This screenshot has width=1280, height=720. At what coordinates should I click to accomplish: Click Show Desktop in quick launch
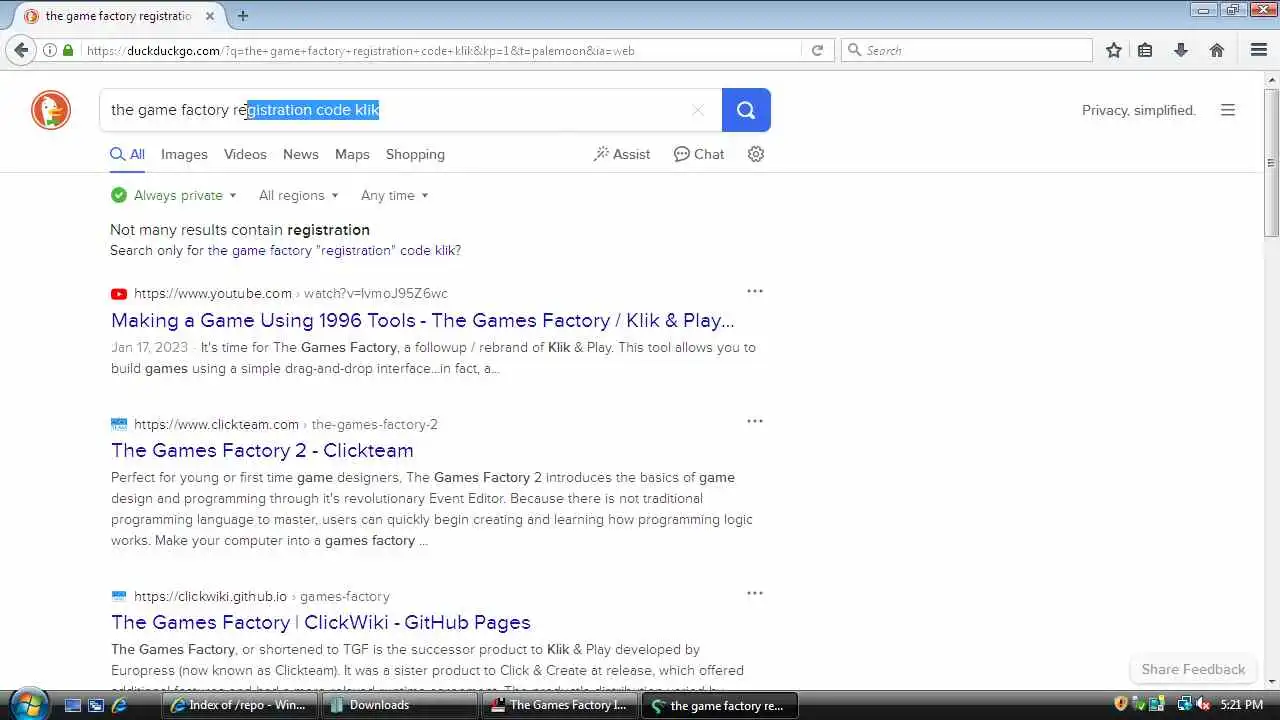click(72, 705)
